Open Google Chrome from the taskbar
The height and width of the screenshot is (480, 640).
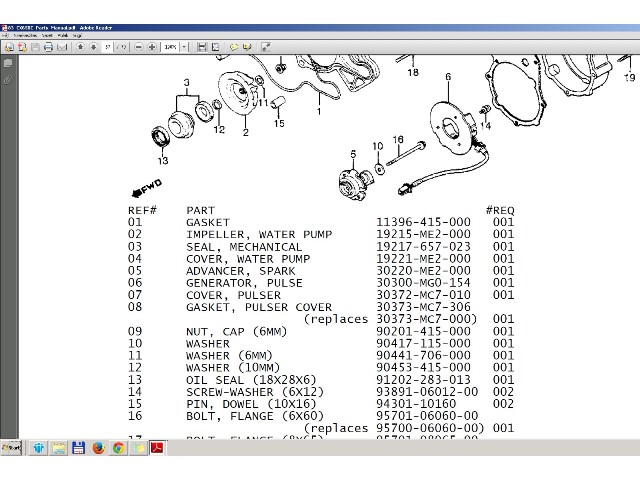coord(118,448)
